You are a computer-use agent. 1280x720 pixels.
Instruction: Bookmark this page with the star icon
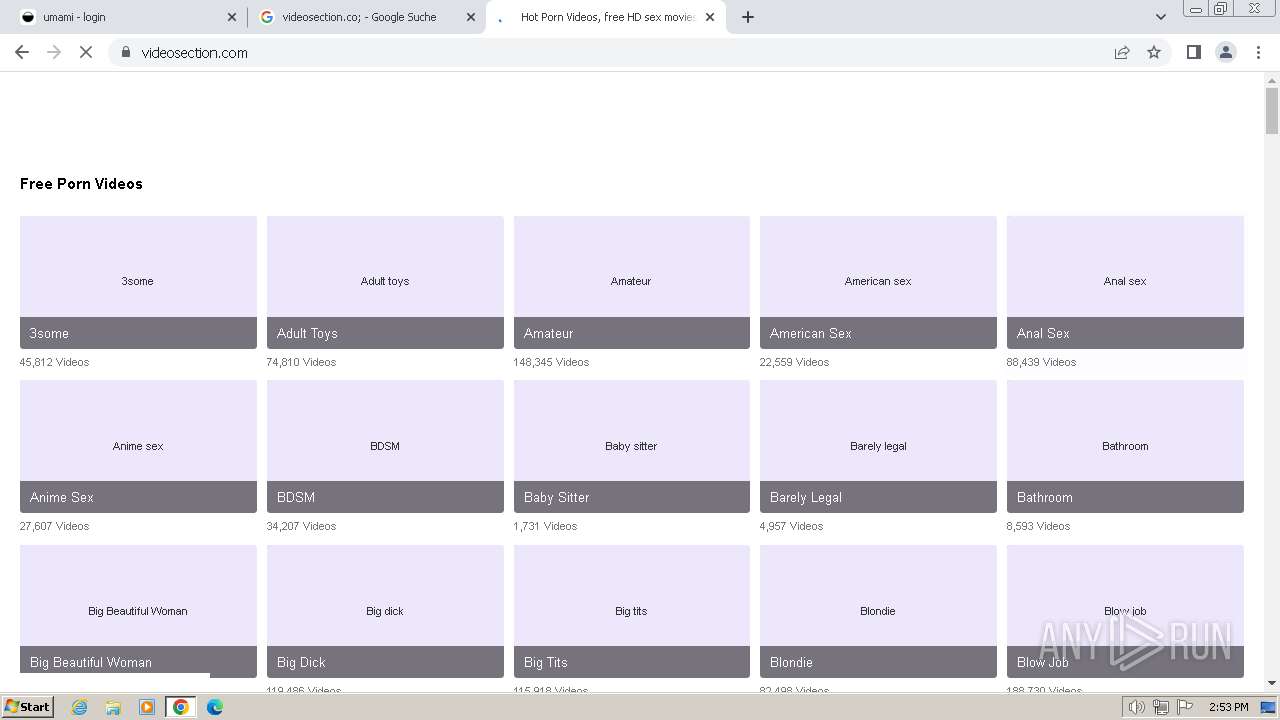click(1154, 52)
